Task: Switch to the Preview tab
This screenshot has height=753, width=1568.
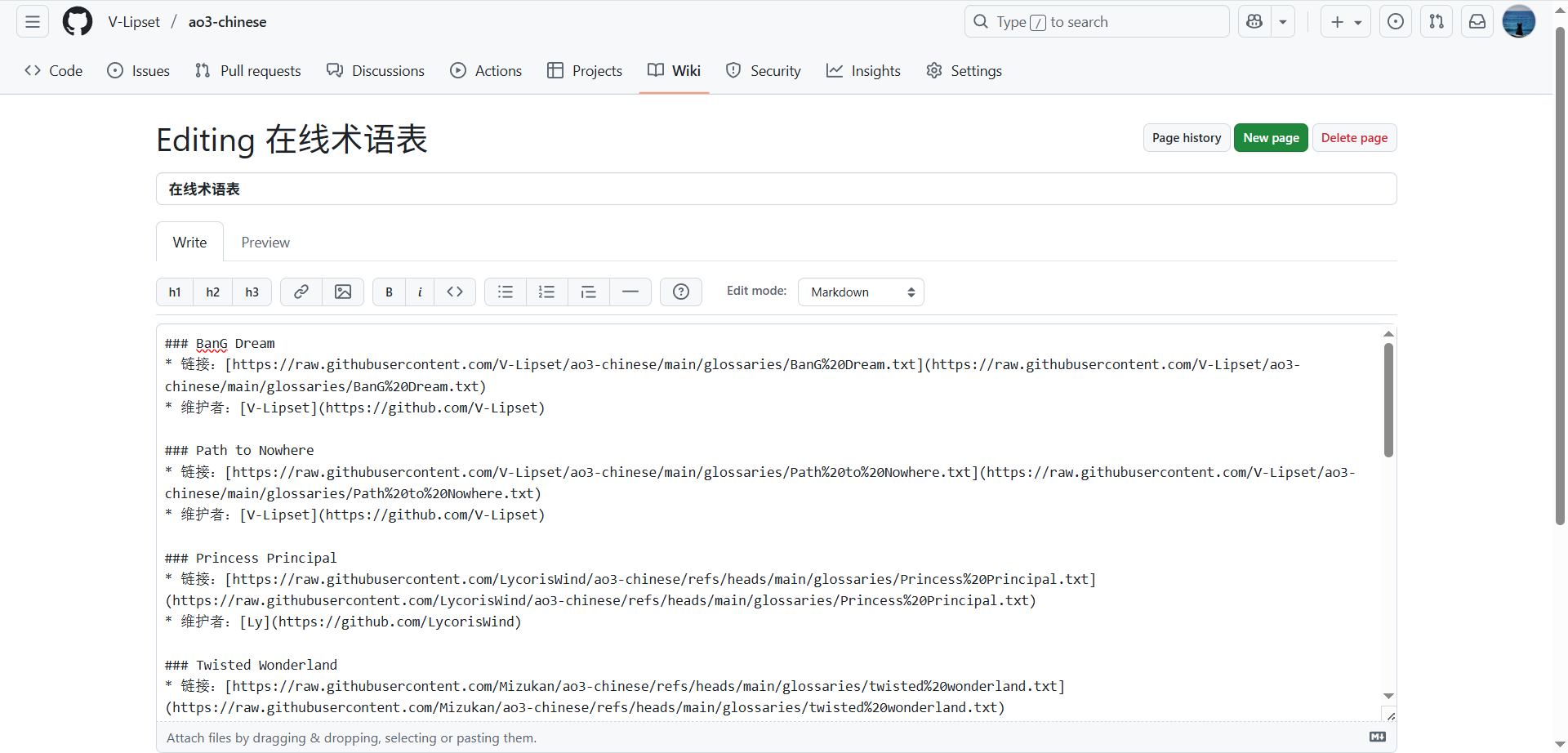Action: tap(265, 243)
